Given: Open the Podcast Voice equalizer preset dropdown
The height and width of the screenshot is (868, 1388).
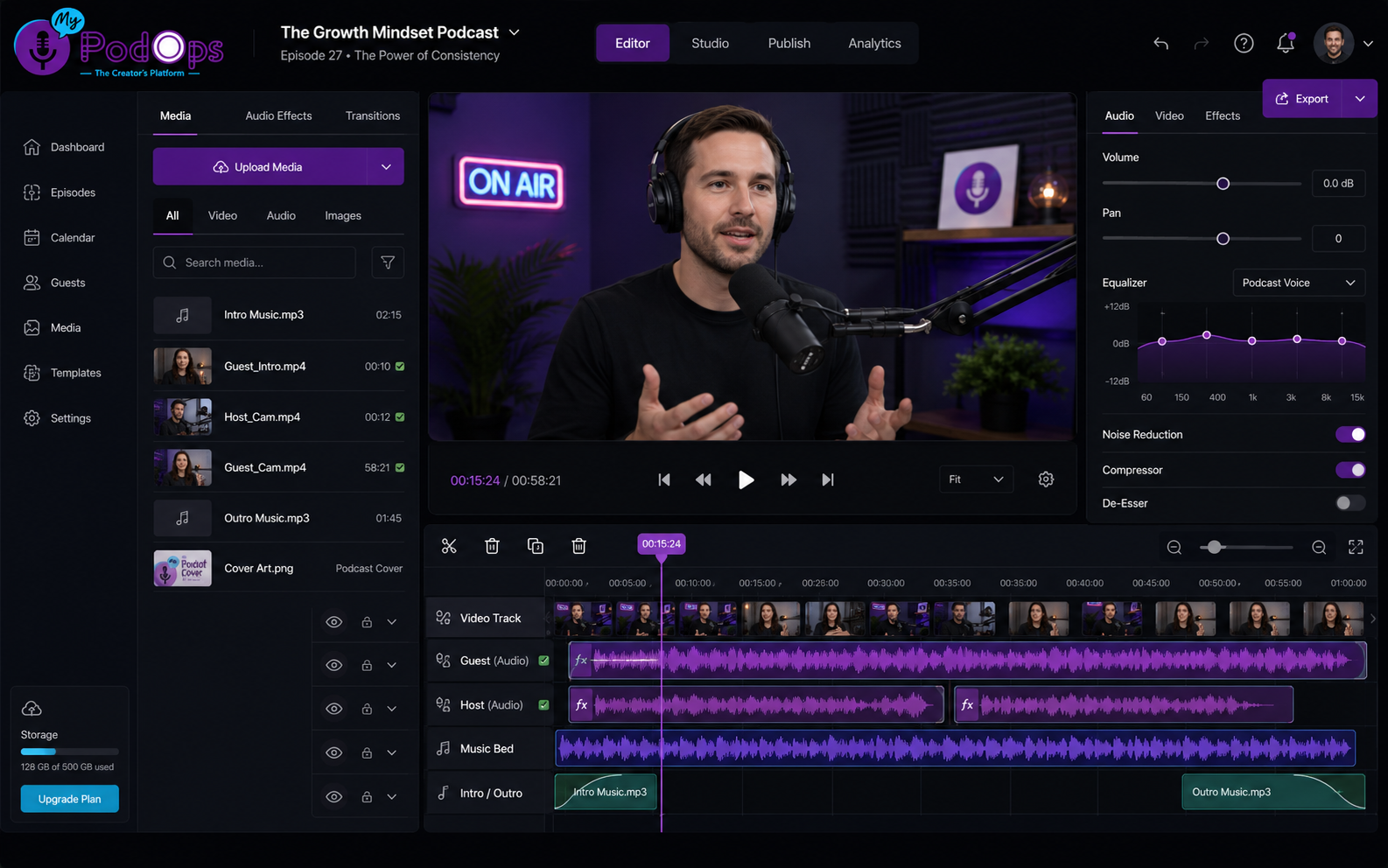Looking at the screenshot, I should click(1299, 283).
